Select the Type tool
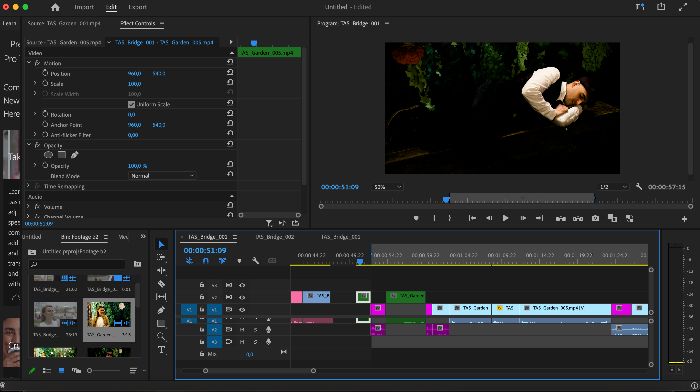This screenshot has height=392, width=700. point(161,350)
